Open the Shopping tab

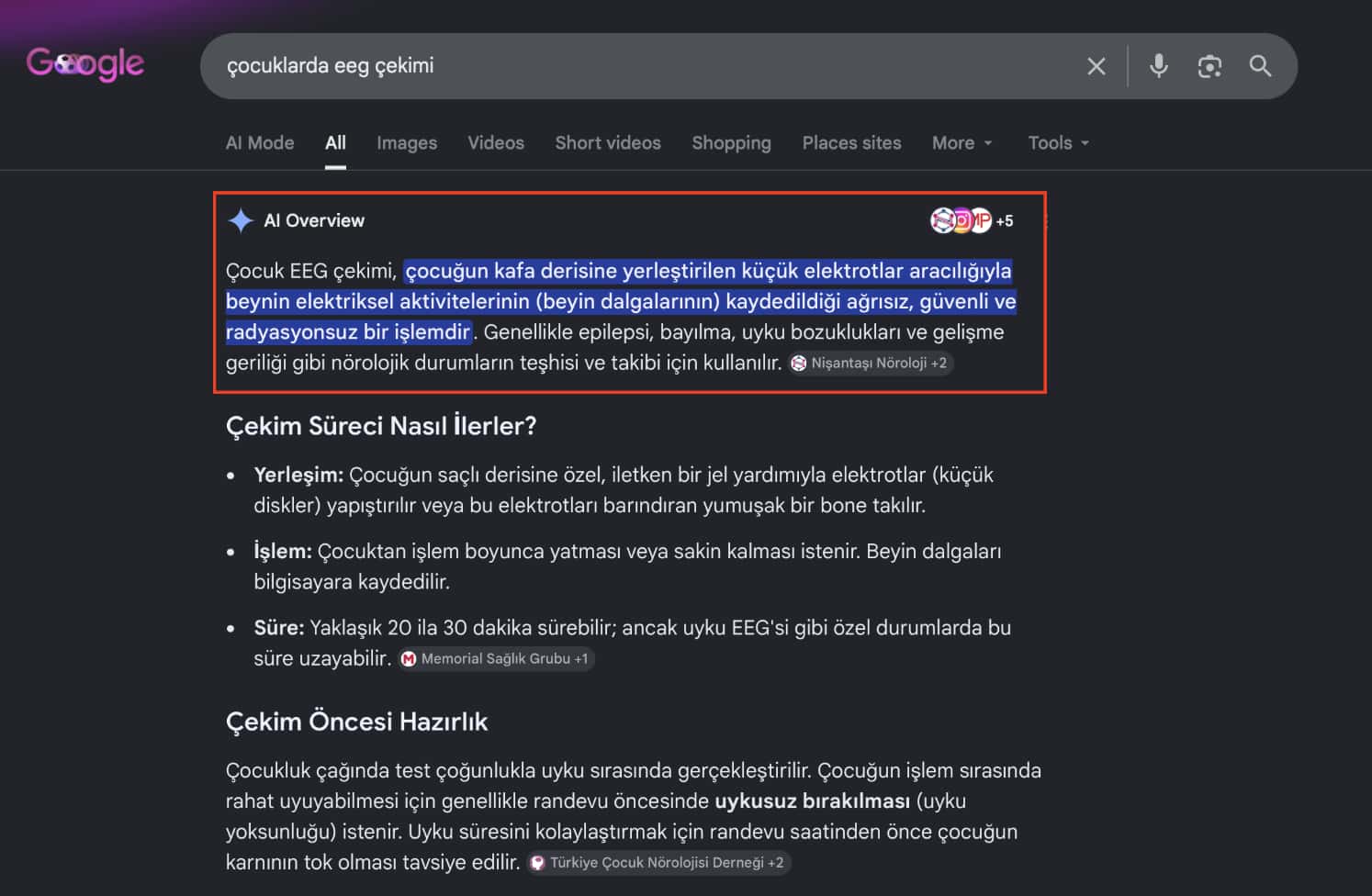click(731, 143)
